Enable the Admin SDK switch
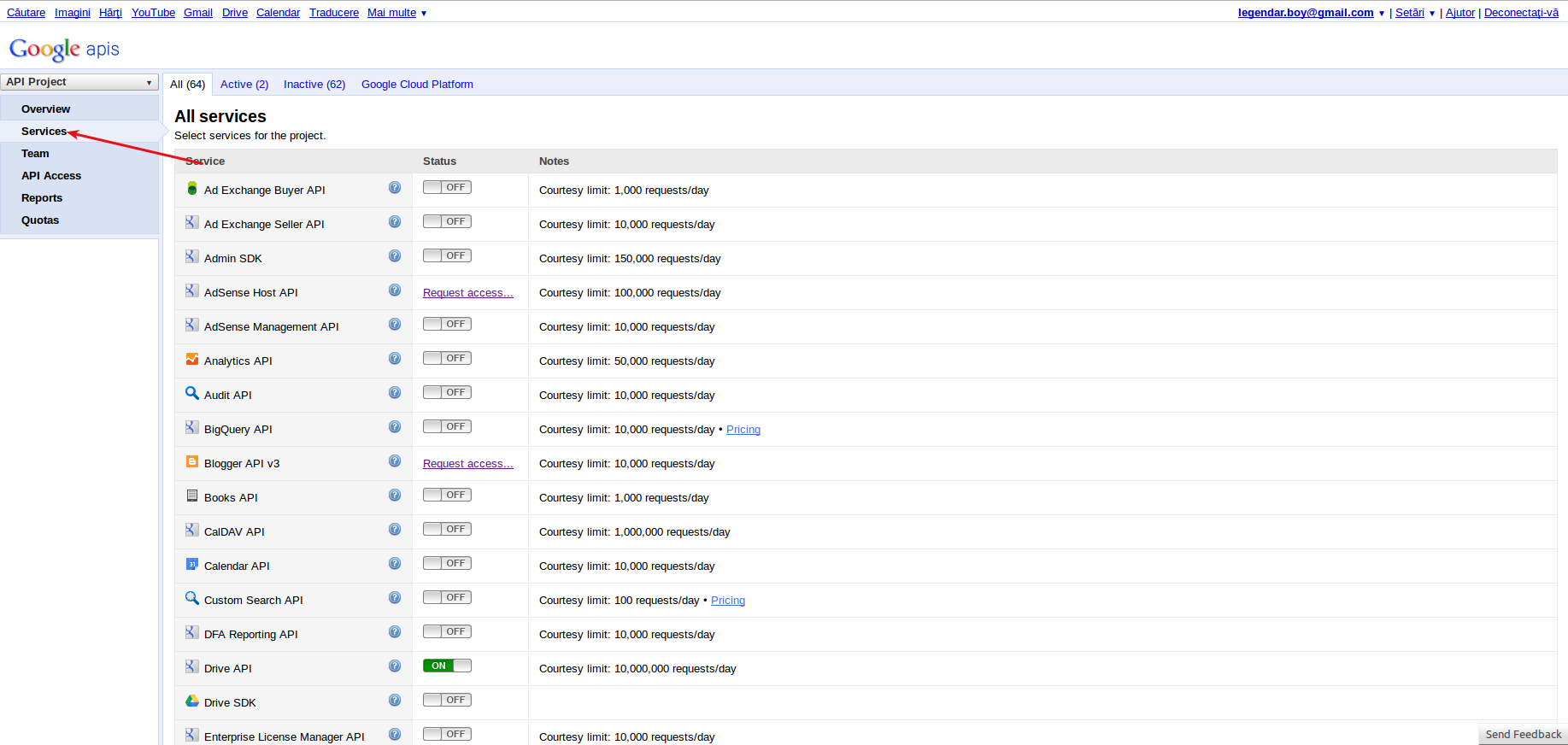The image size is (1568, 745). pos(447,255)
